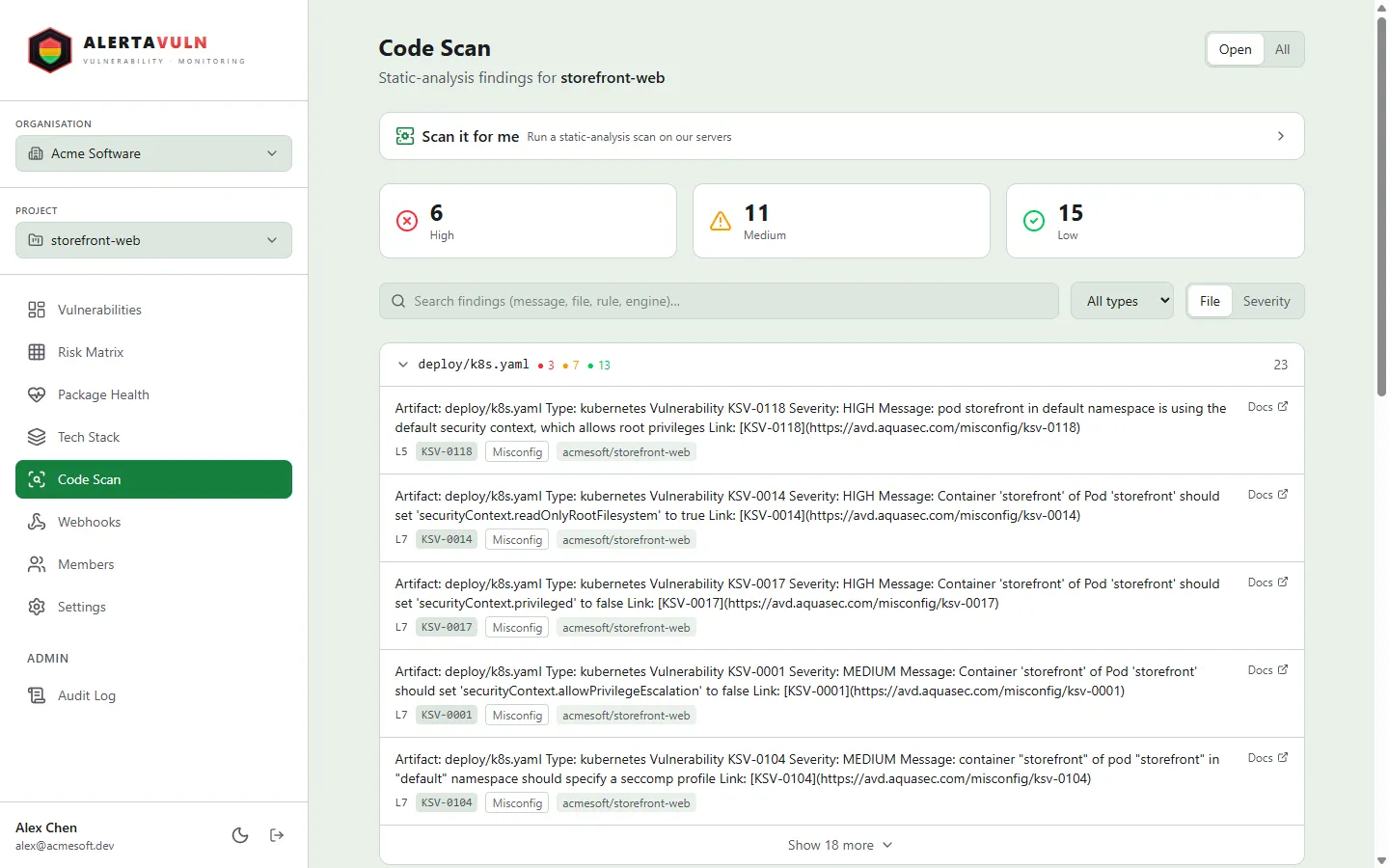Click the scrollbar down arrow
Screen dimensions: 1389x868
pos(1381,860)
